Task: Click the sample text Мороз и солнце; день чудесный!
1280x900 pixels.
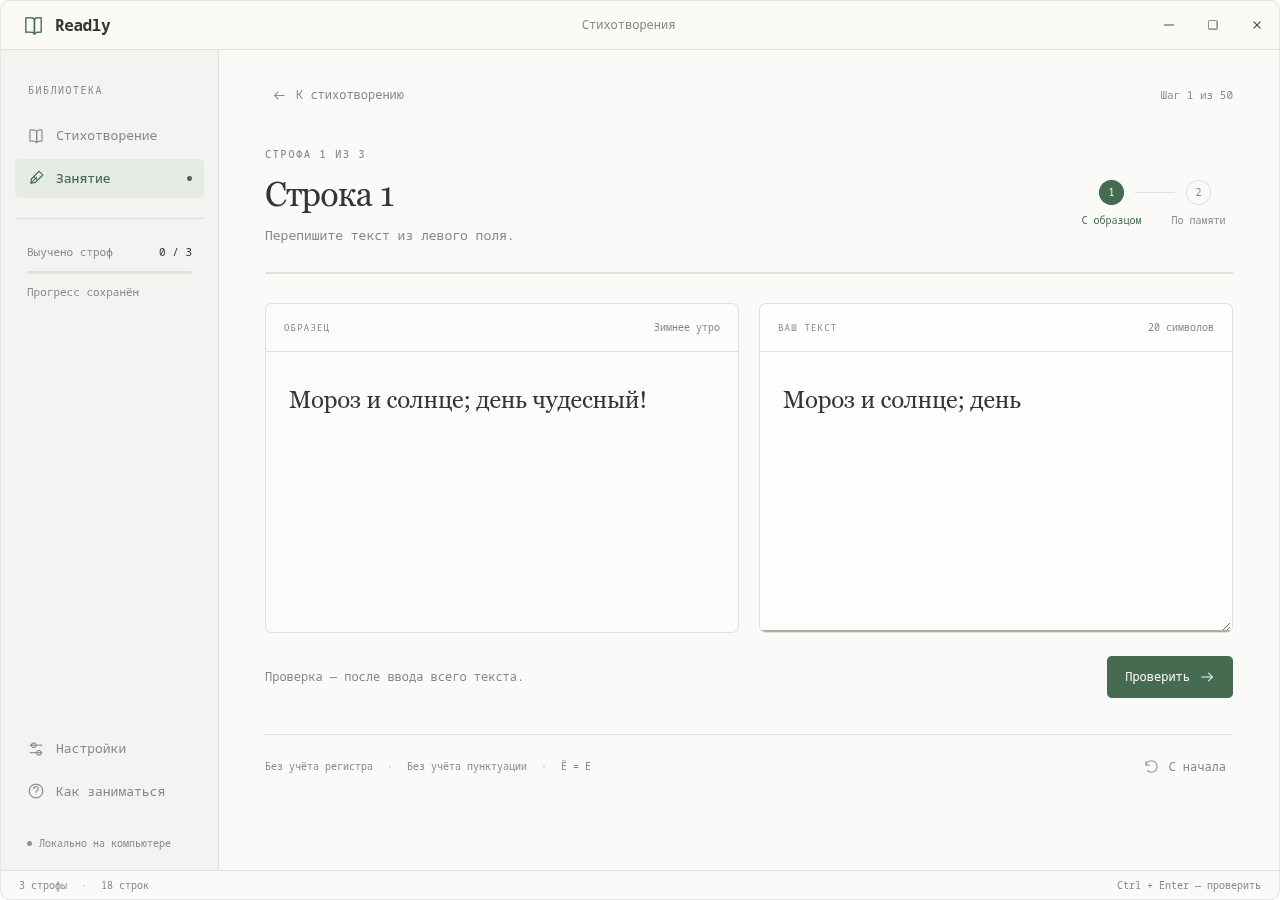Action: (468, 400)
